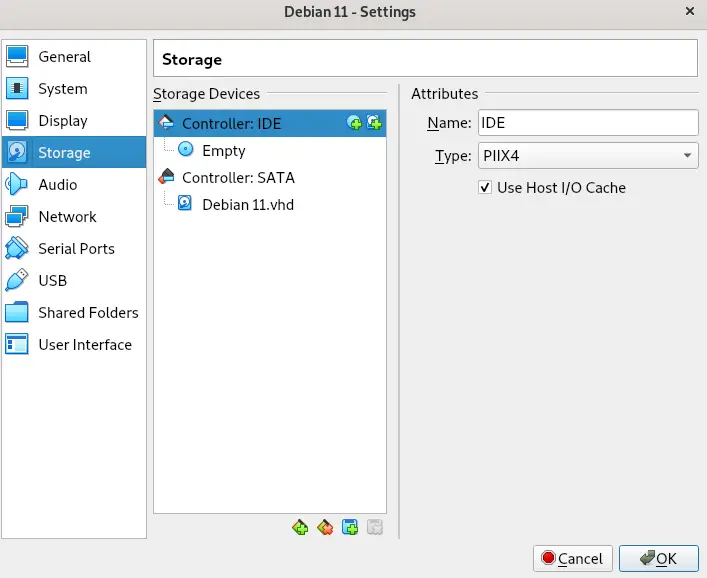Click the System chip icon
707x578 pixels.
click(17, 88)
